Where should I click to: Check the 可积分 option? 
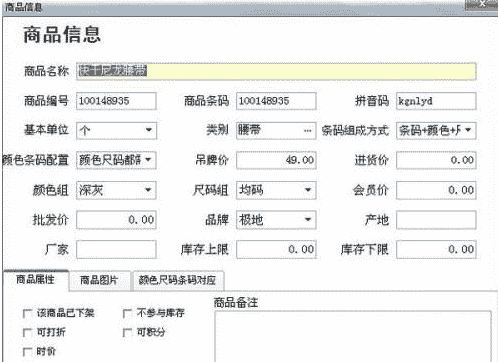[x=127, y=332]
